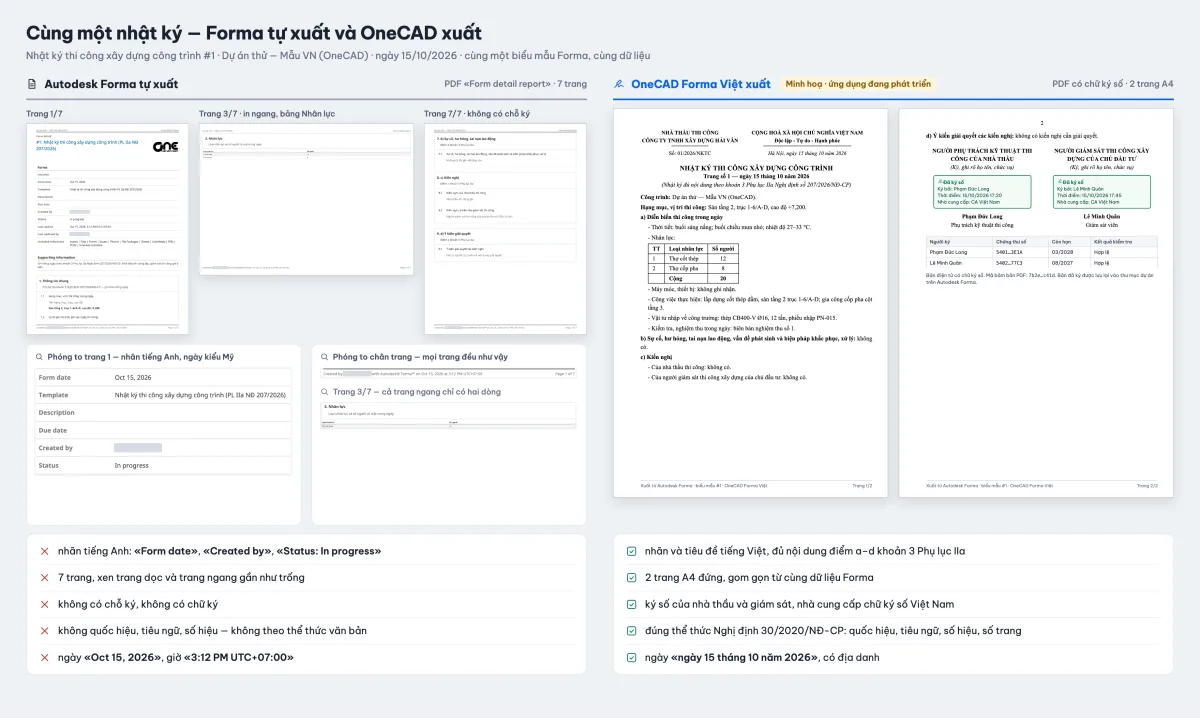Screen dimensions: 1200x718
Task: Click the text PDF «Form detail report» · 7 trang
Action: pyautogui.click(x=516, y=84)
